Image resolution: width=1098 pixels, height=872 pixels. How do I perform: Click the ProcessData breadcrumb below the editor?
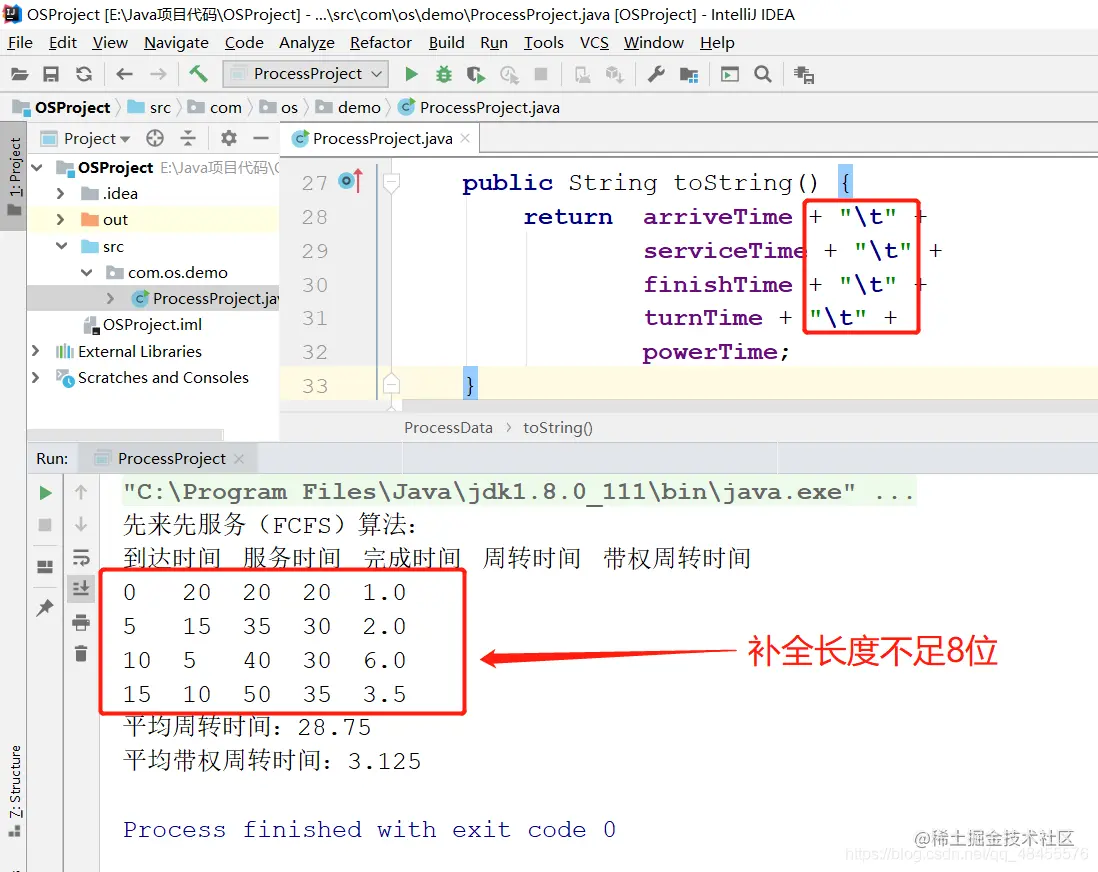click(448, 428)
